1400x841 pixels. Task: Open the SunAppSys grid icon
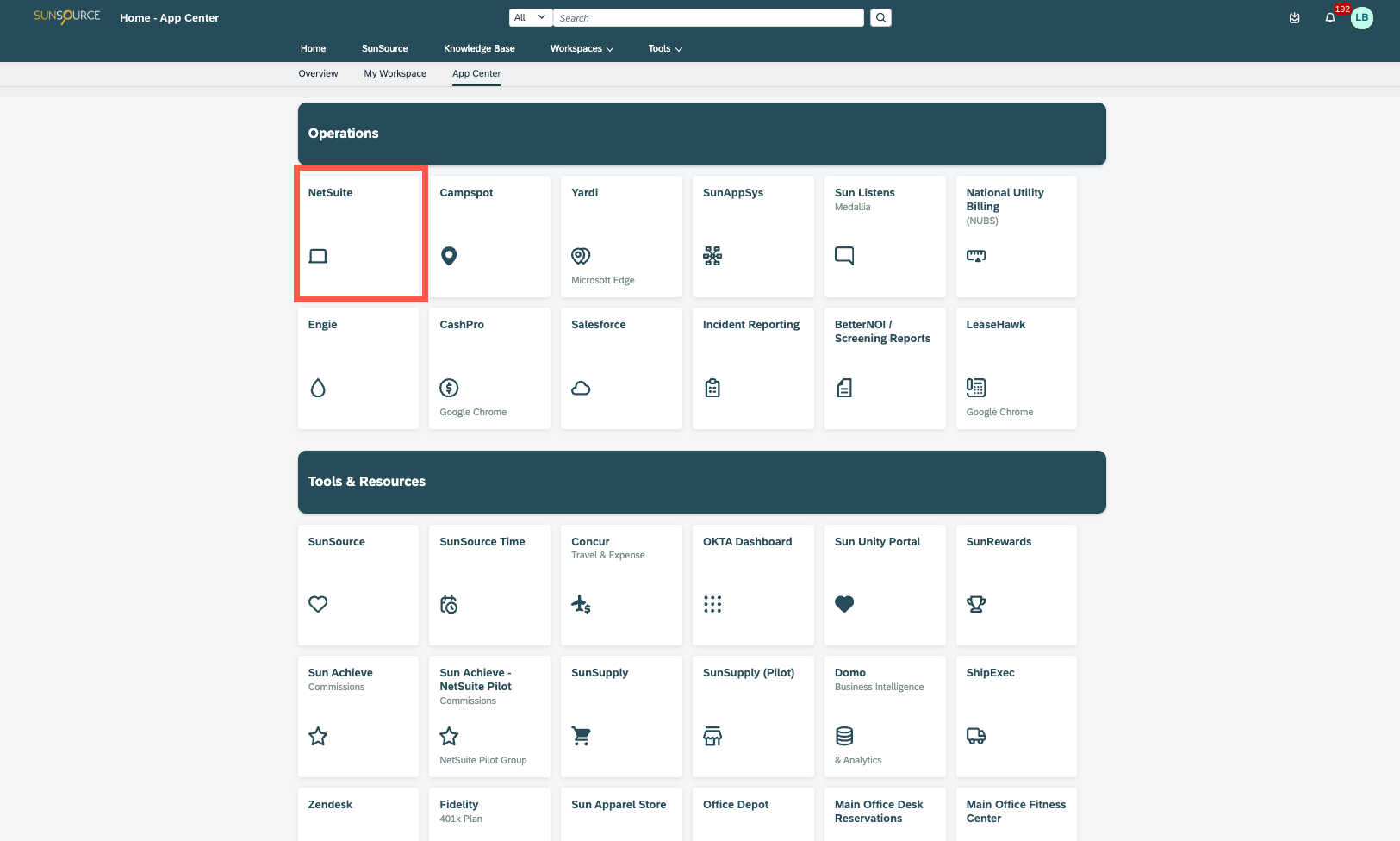point(712,256)
